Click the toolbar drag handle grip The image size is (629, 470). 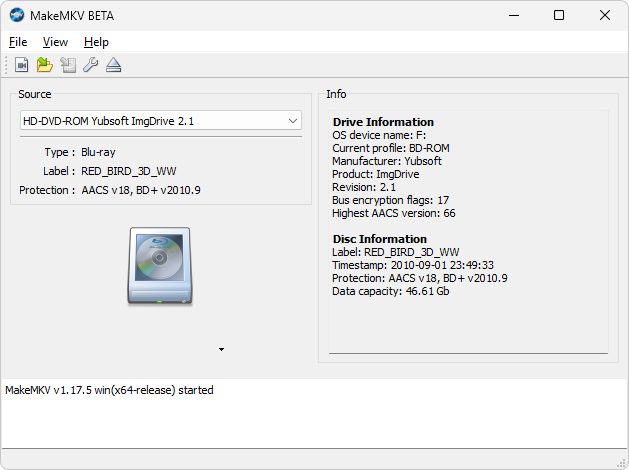(6, 65)
